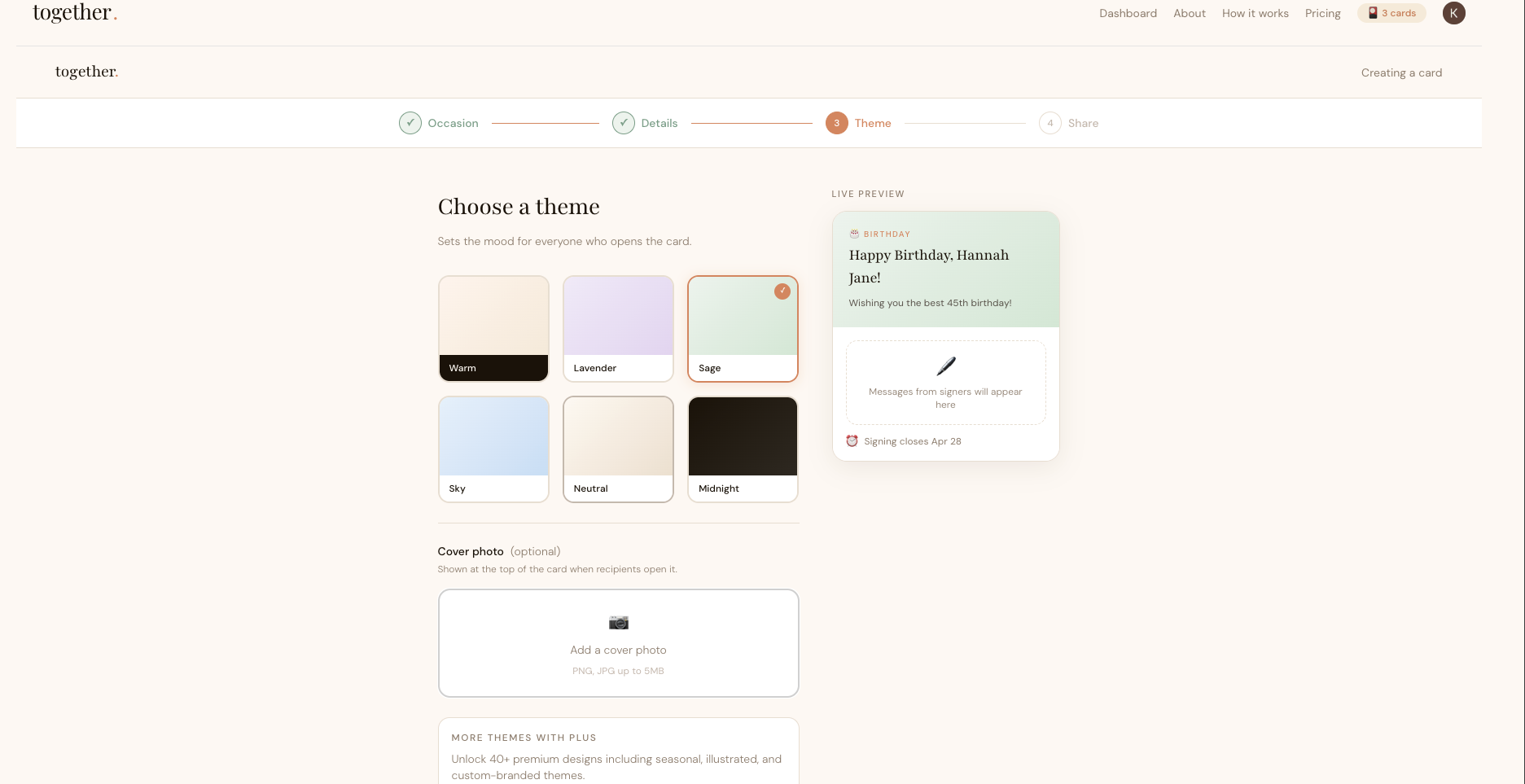Viewport: 1525px width, 784px height.
Task: Click the LIVE PREVIEW label
Action: coord(868,194)
